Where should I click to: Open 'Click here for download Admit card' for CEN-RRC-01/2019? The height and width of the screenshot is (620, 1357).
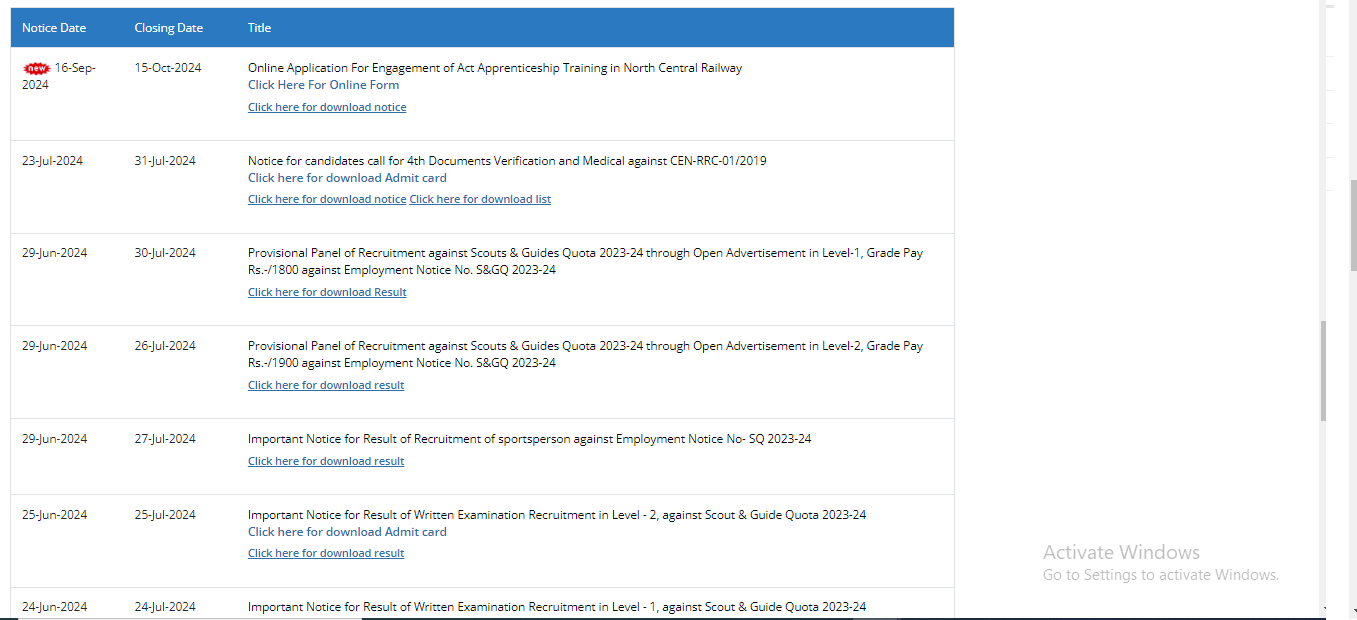tap(347, 178)
